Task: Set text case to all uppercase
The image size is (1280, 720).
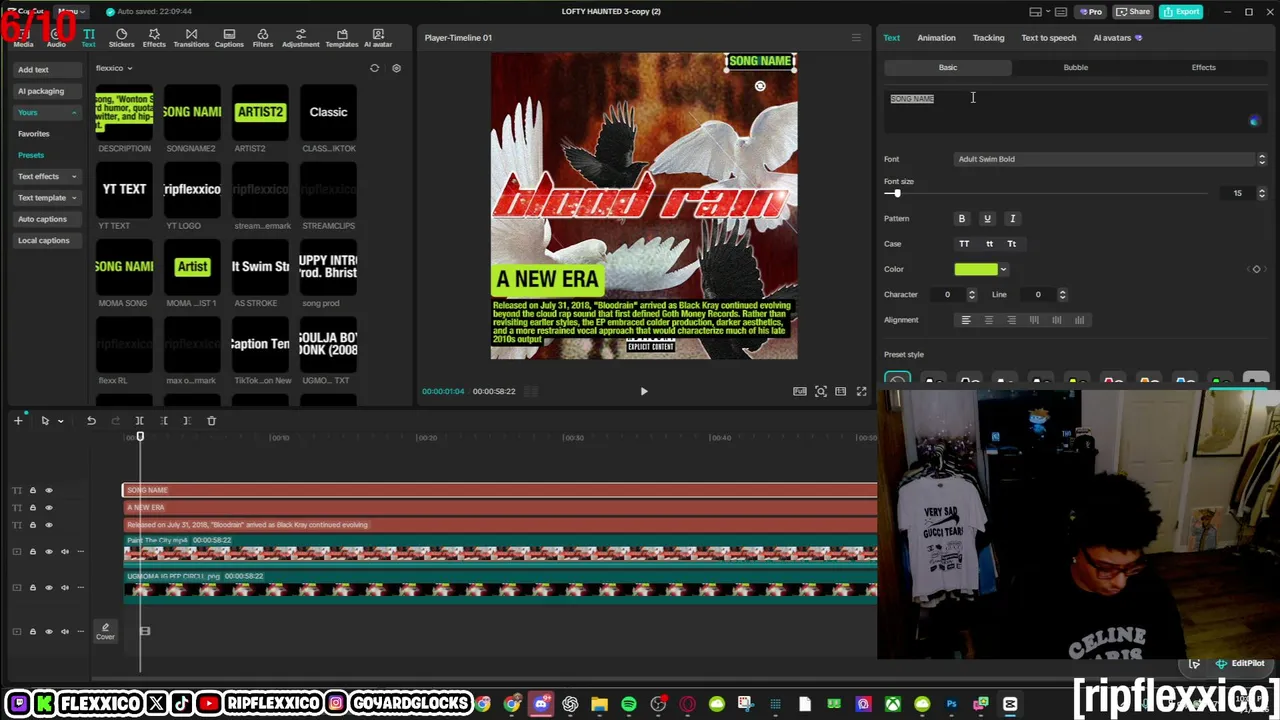Action: (x=964, y=244)
